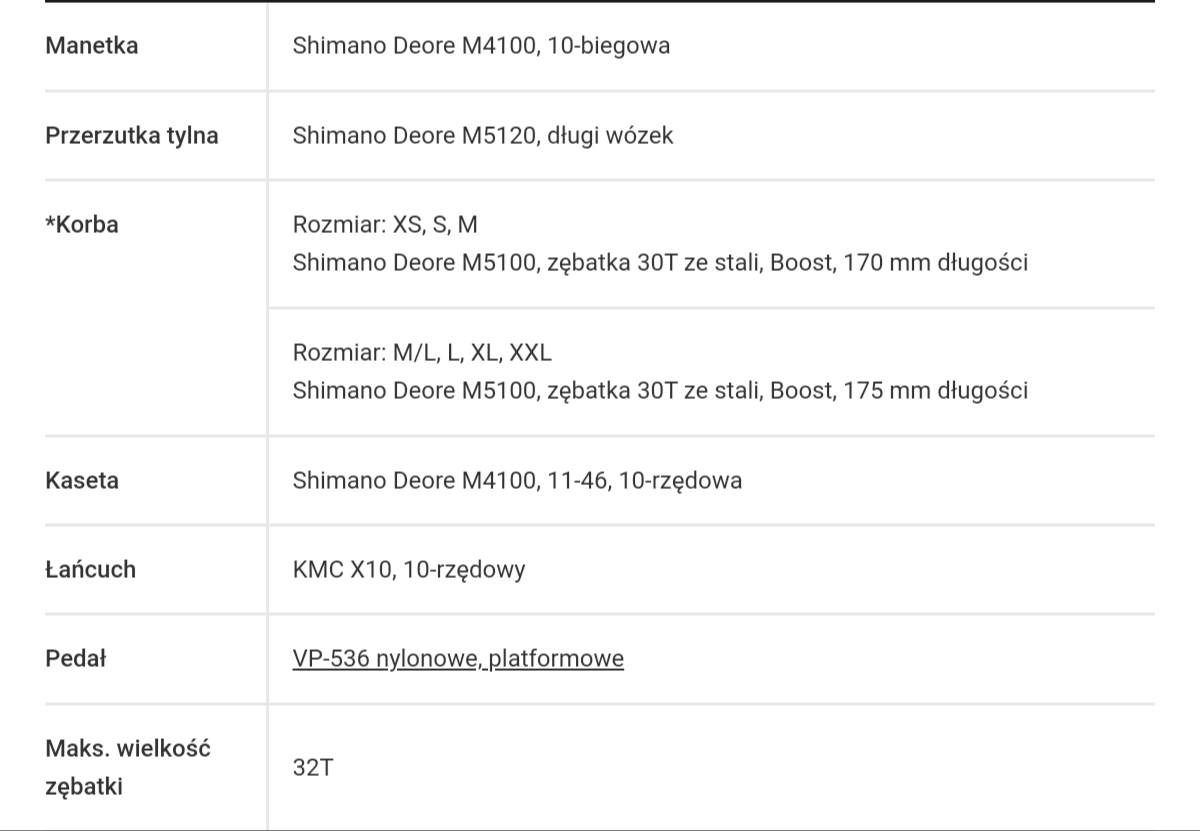Image resolution: width=1200 pixels, height=831 pixels.
Task: Click the Shimano Deore M4100, 10-biegowa text
Action: (481, 45)
